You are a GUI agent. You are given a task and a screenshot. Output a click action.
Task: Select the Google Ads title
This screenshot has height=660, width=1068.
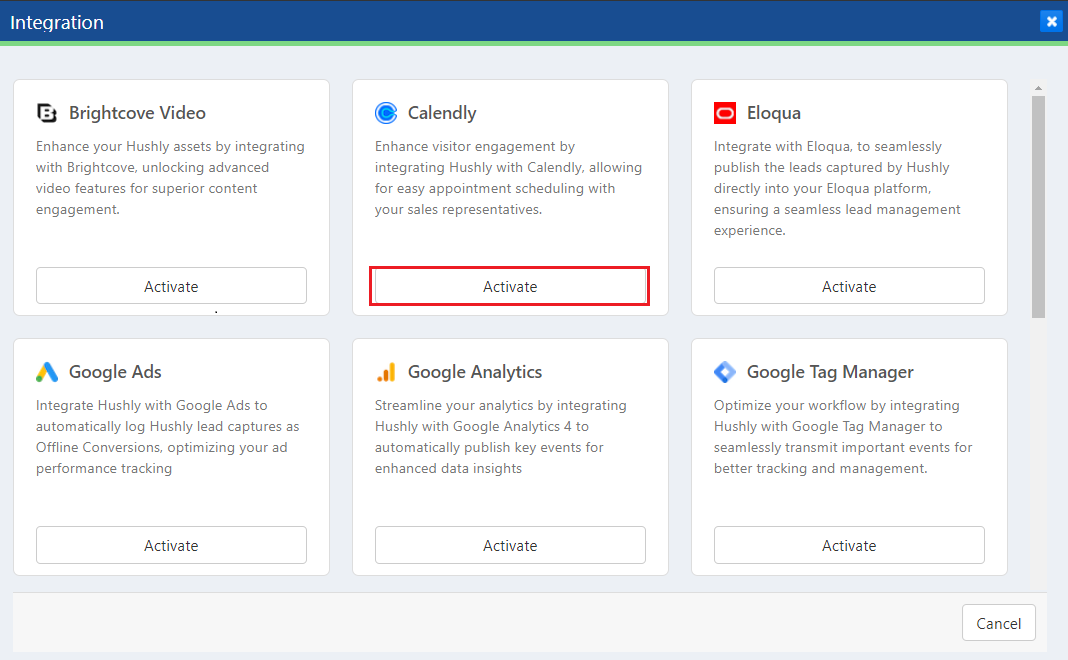[x=115, y=372]
